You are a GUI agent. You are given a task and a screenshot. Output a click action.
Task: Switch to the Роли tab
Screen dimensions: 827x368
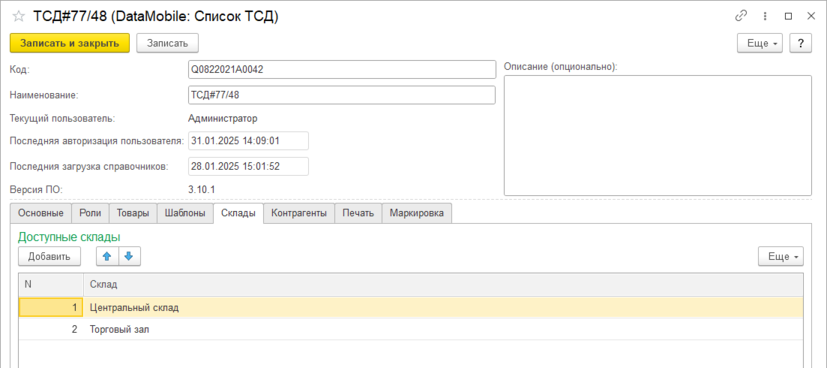[90, 213]
